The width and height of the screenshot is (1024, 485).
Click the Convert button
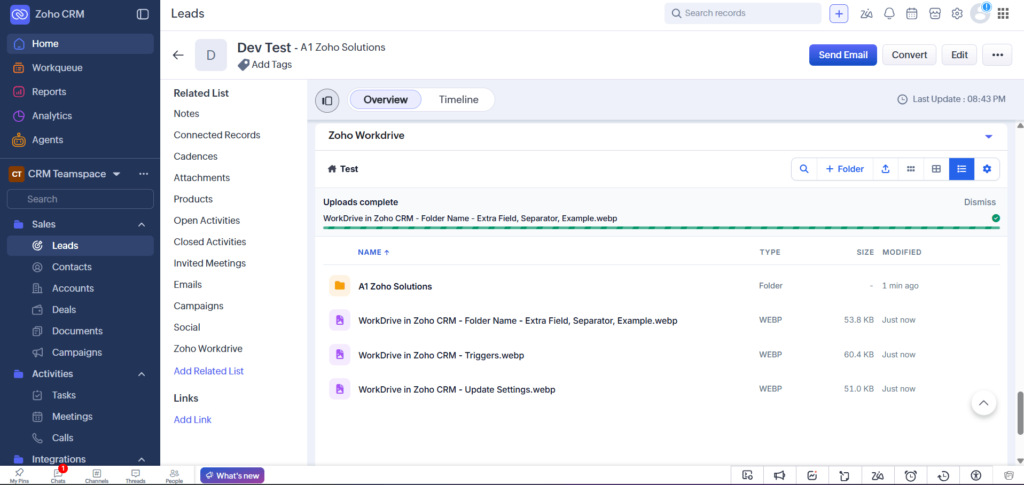909,55
